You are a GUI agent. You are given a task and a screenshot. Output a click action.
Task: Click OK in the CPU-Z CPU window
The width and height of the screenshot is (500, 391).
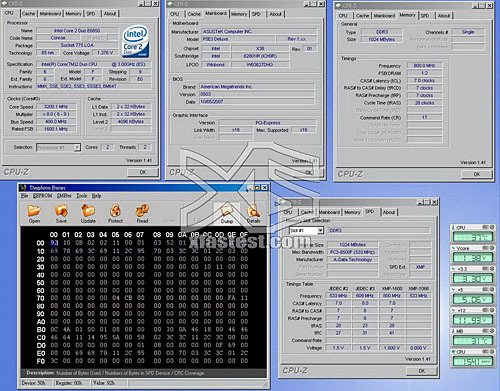[143, 172]
